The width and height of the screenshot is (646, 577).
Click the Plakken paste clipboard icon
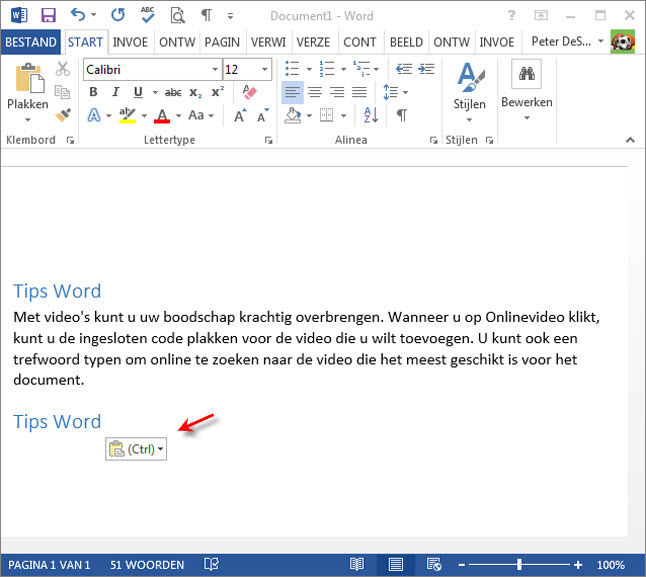coord(28,77)
